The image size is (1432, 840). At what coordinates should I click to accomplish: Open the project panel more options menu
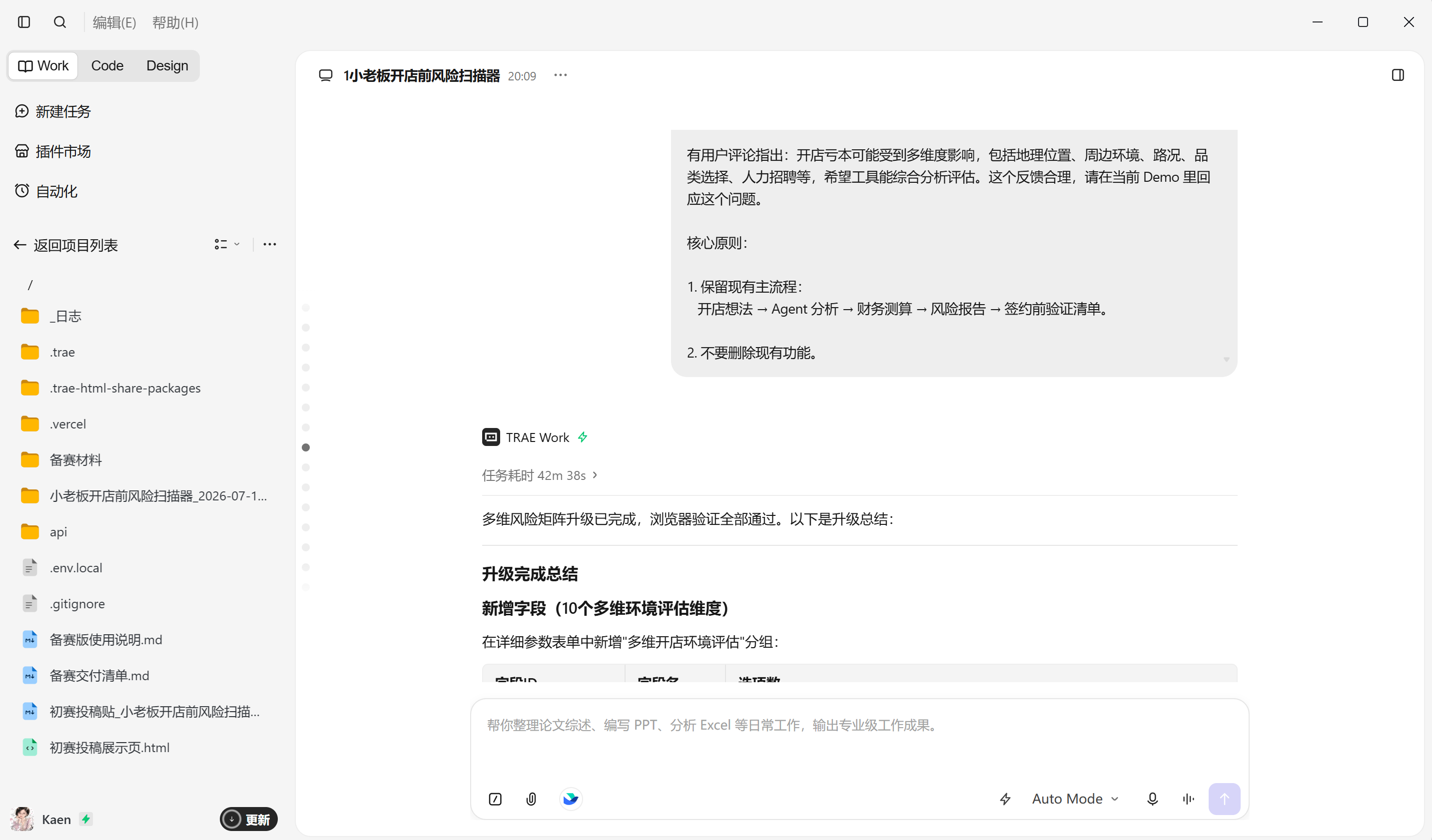pos(269,244)
